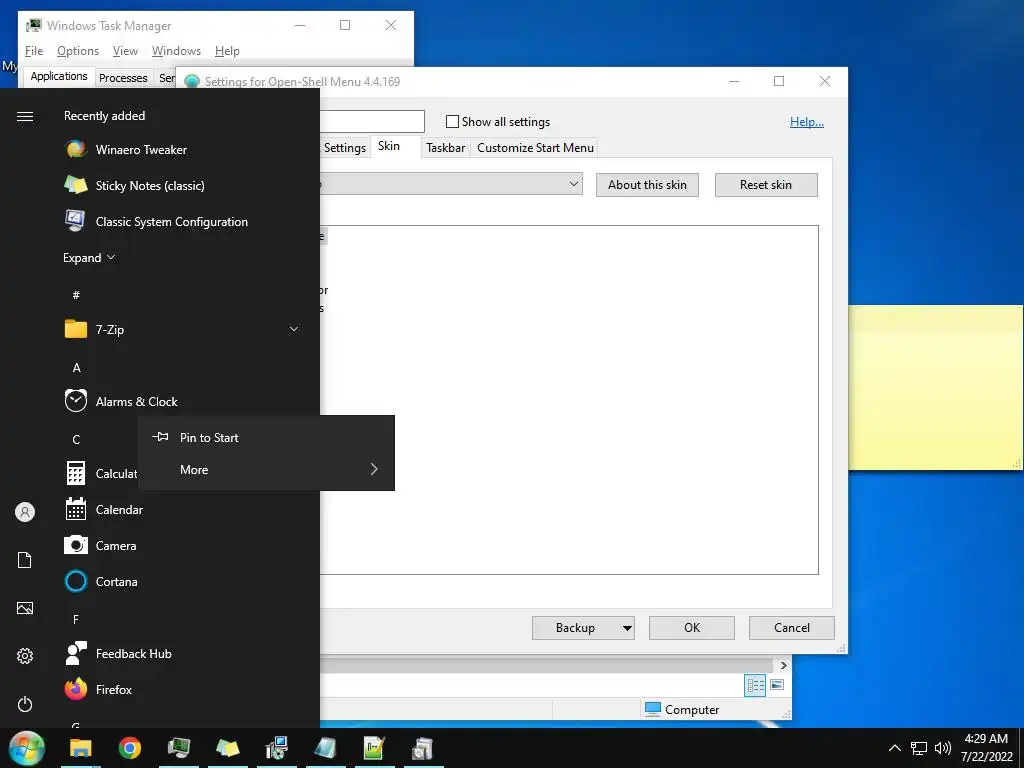Viewport: 1024px width, 768px height.
Task: Click the settings search input field
Action: (x=372, y=121)
